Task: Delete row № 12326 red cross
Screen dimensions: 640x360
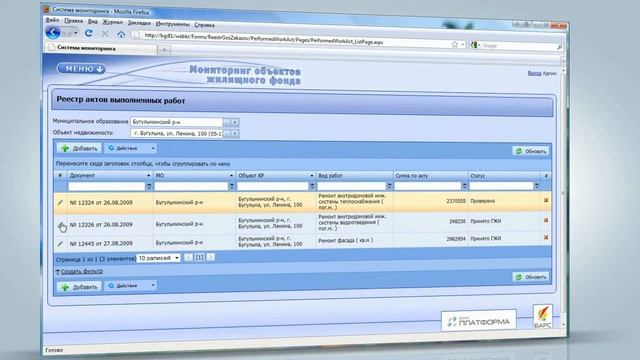Action: (546, 220)
